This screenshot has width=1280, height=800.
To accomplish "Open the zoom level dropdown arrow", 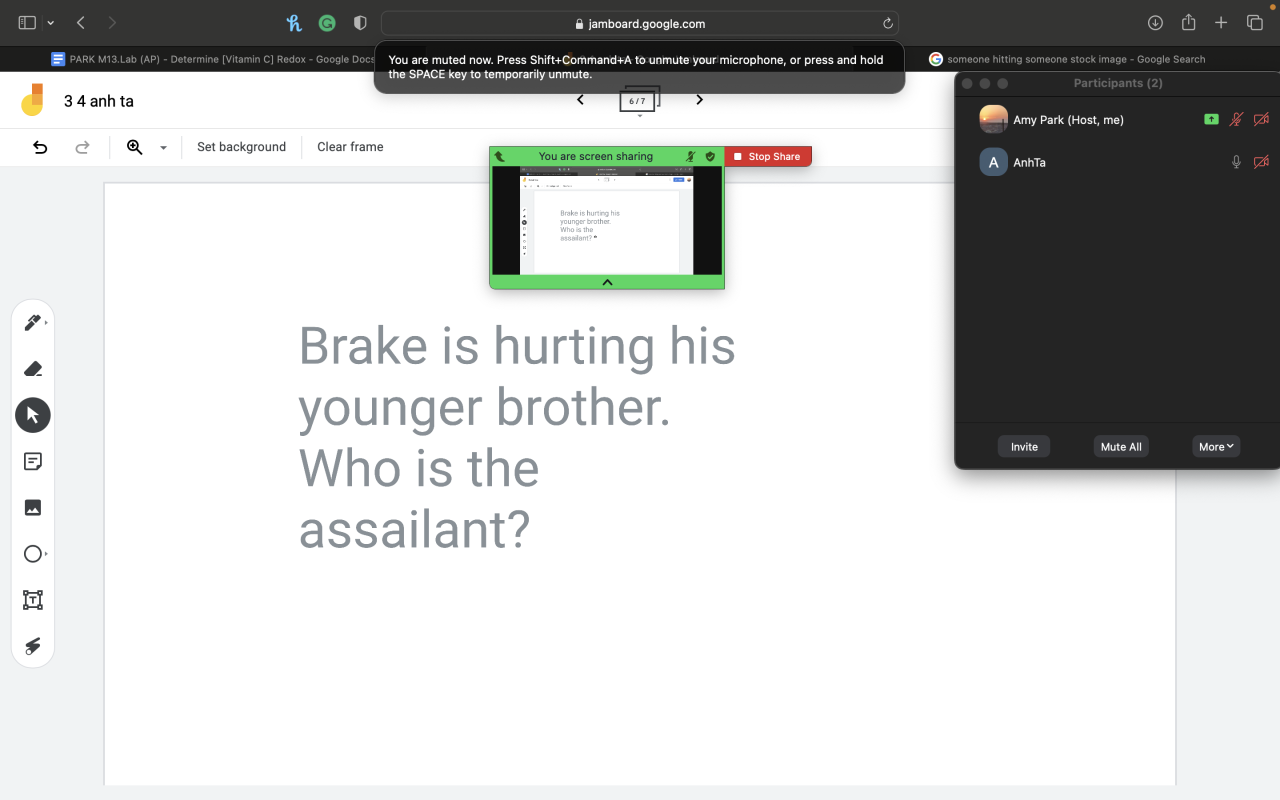I will 163,148.
